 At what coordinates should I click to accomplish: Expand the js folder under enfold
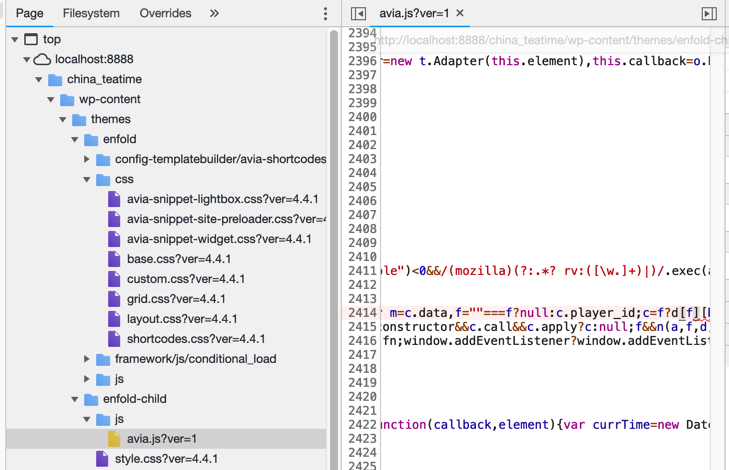click(x=87, y=379)
